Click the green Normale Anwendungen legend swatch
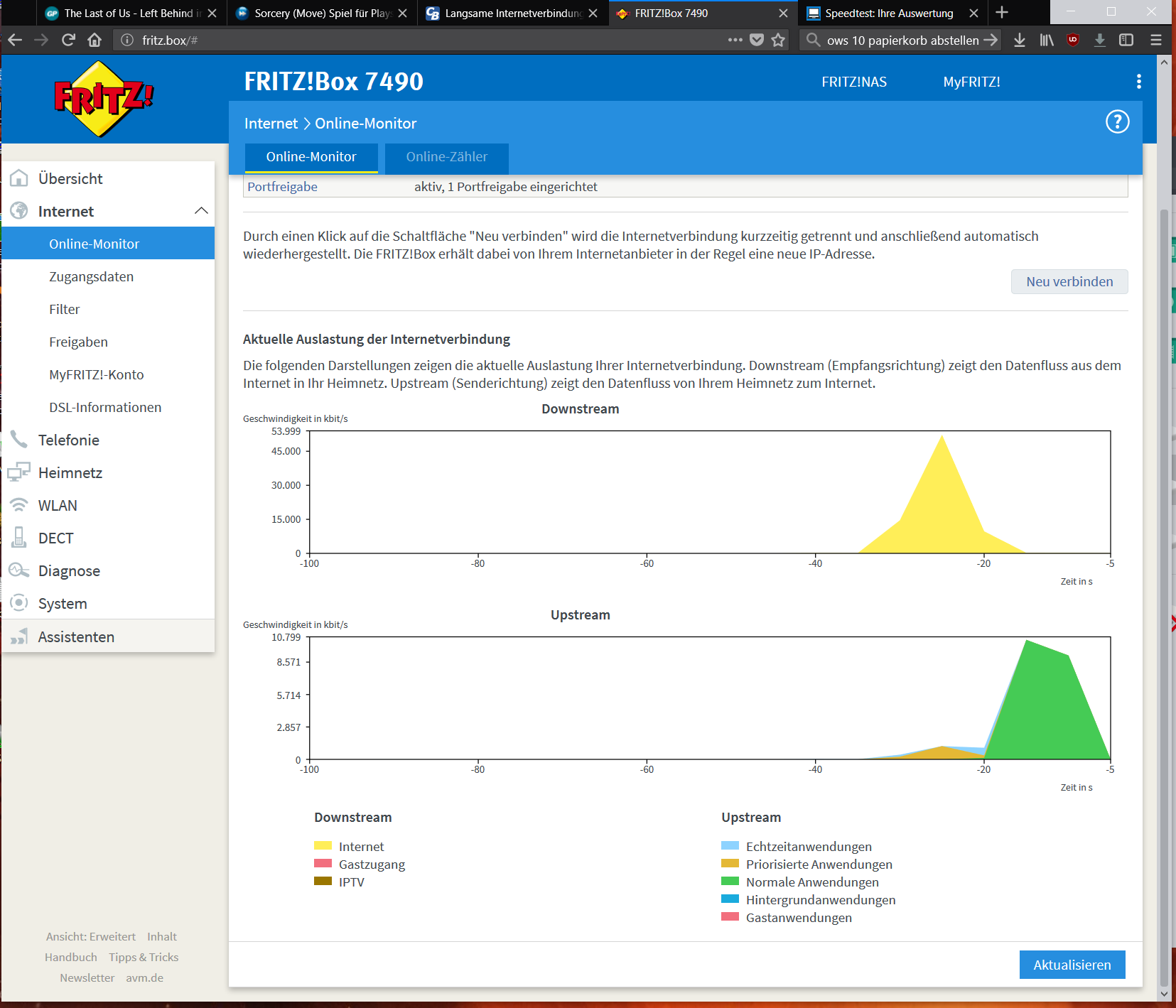Viewport: 1176px width, 1008px height. click(730, 881)
